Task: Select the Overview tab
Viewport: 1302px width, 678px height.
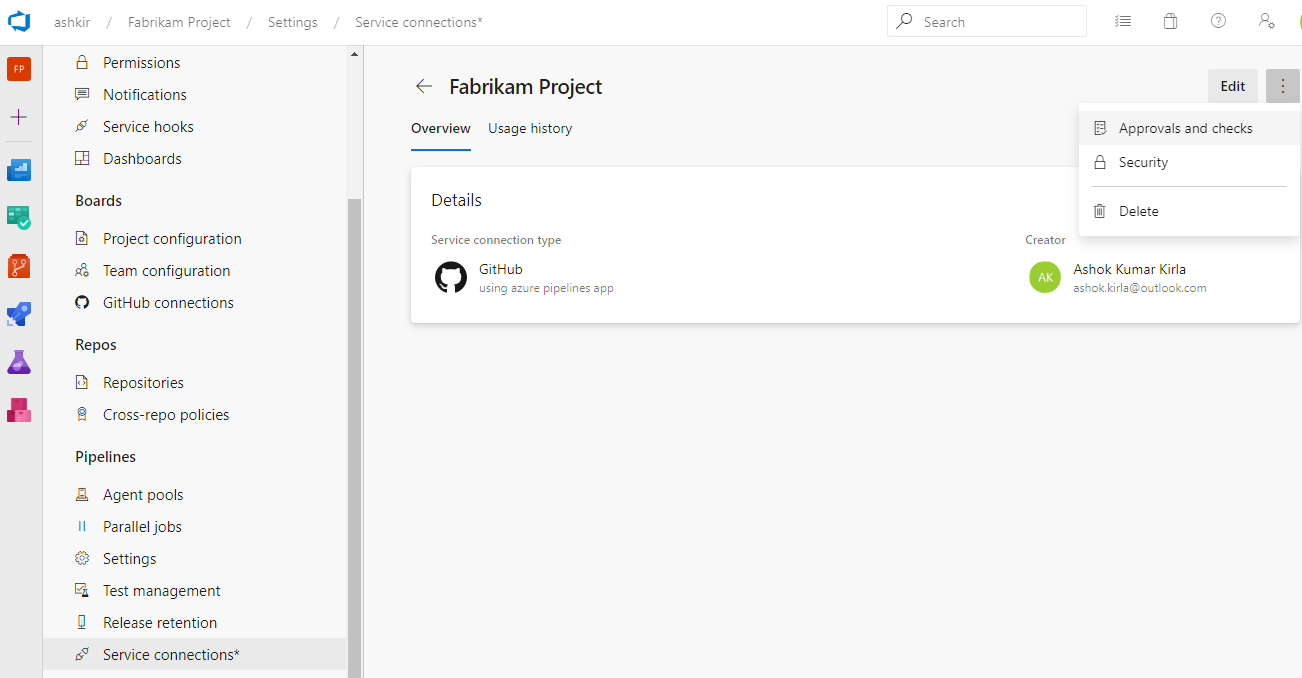Action: 440,128
